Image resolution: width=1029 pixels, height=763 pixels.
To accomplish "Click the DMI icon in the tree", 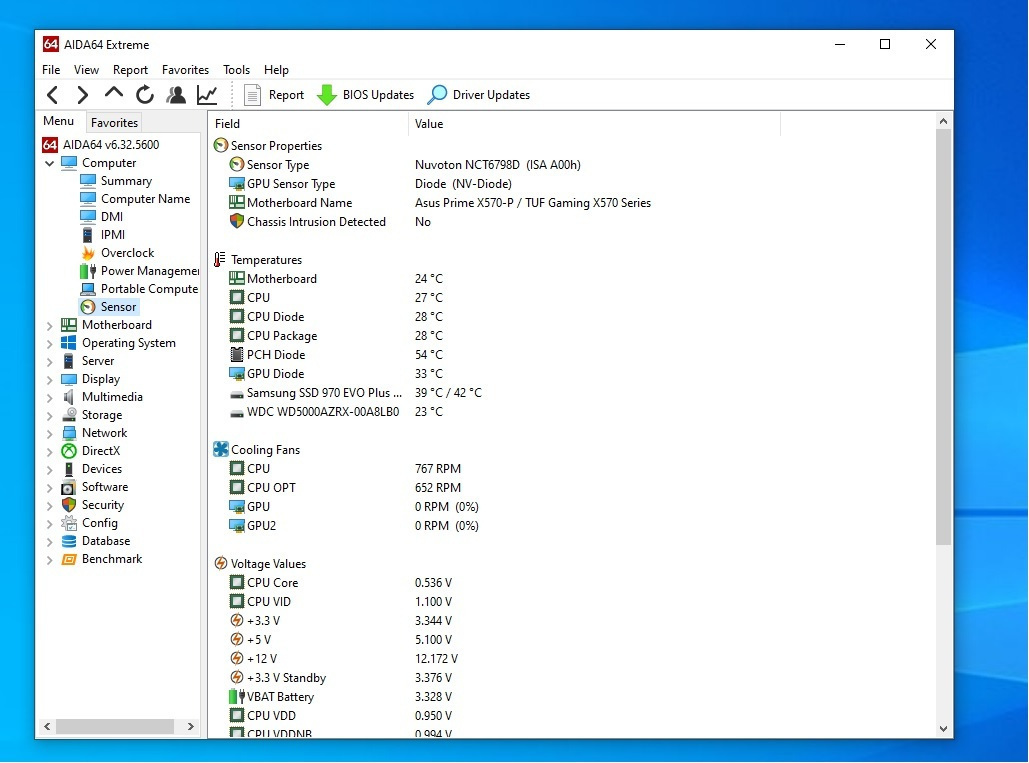I will tap(87, 217).
